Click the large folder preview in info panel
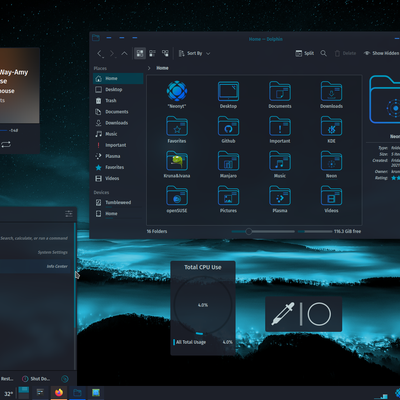Viewport: 400px width, 400px height. [385, 99]
